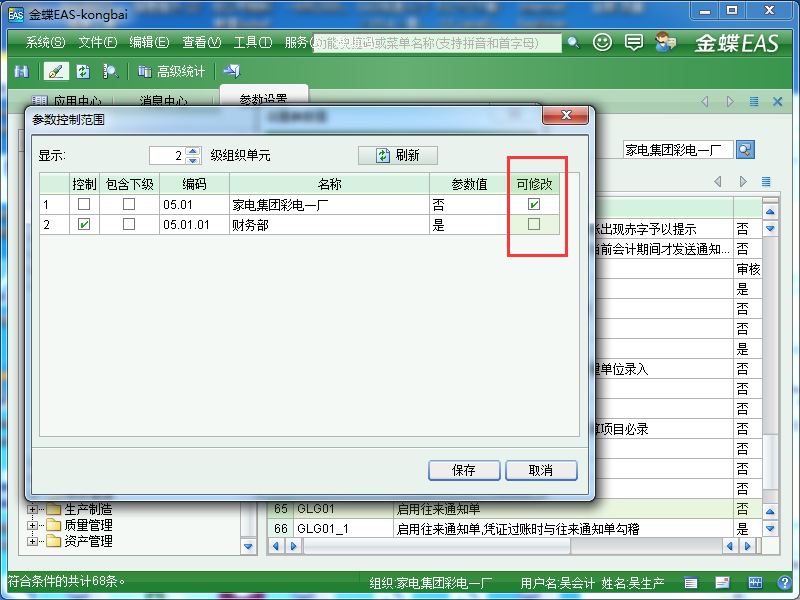The image size is (800, 600).
Task: Click scroll-down arrow of left tree panel
Action: [248, 546]
